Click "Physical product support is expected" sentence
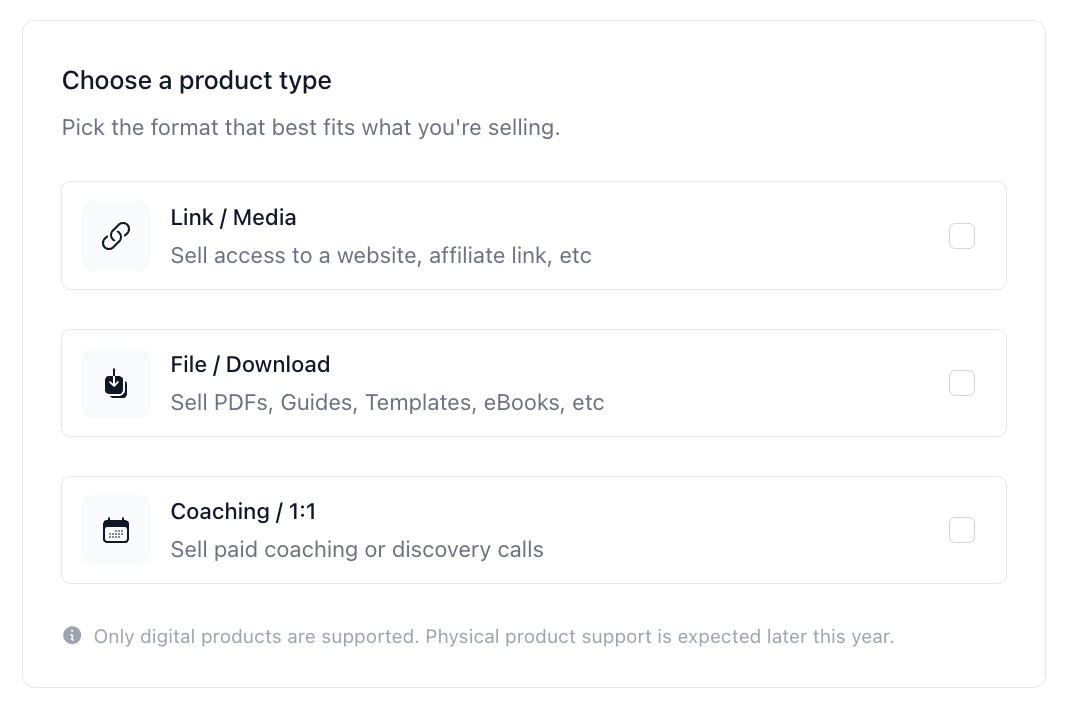The height and width of the screenshot is (708, 1068). point(659,636)
